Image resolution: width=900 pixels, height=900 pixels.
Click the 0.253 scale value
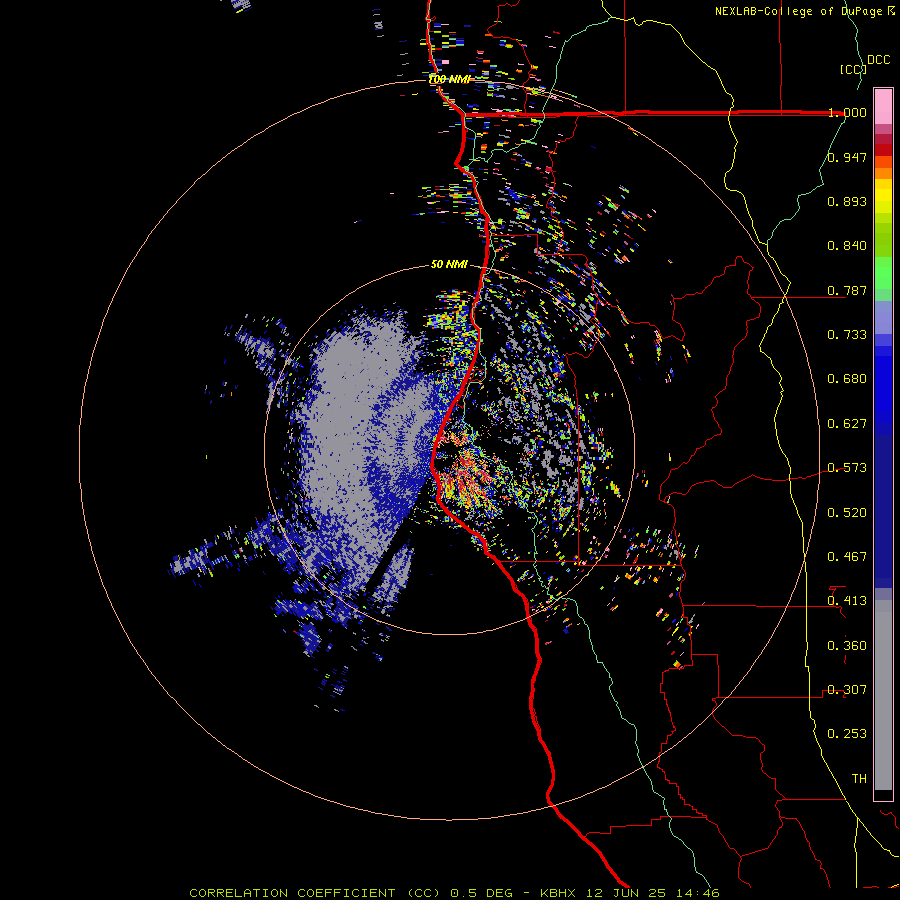(847, 734)
